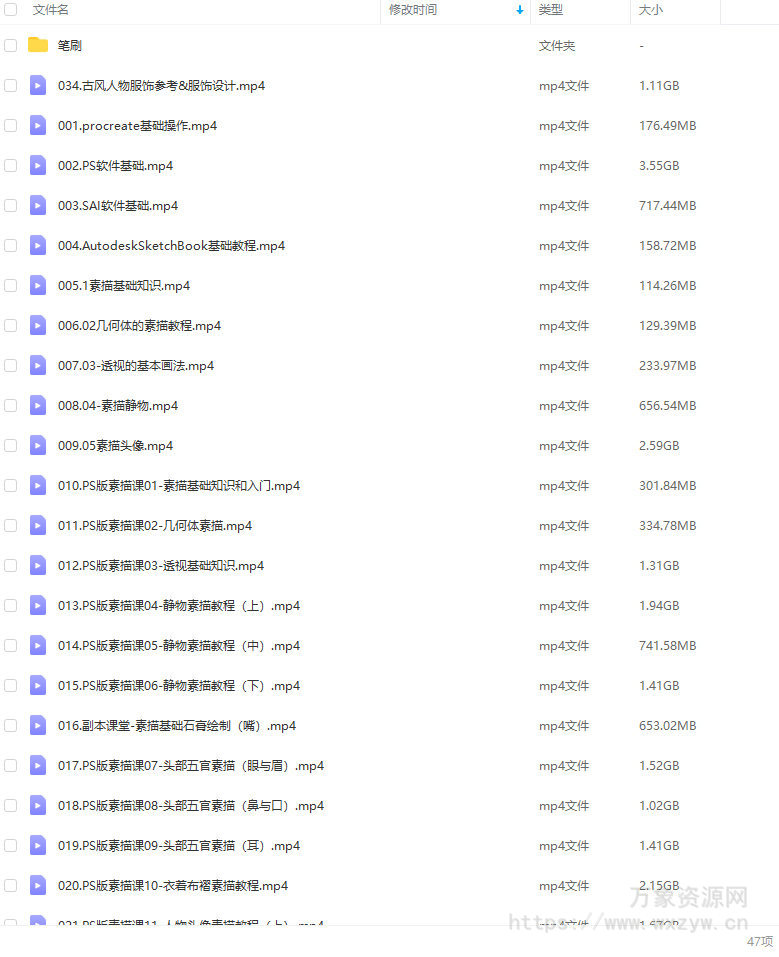Click the blue sort arrow in 修改时间 column
Screen dimensions: 779x957
coord(520,10)
